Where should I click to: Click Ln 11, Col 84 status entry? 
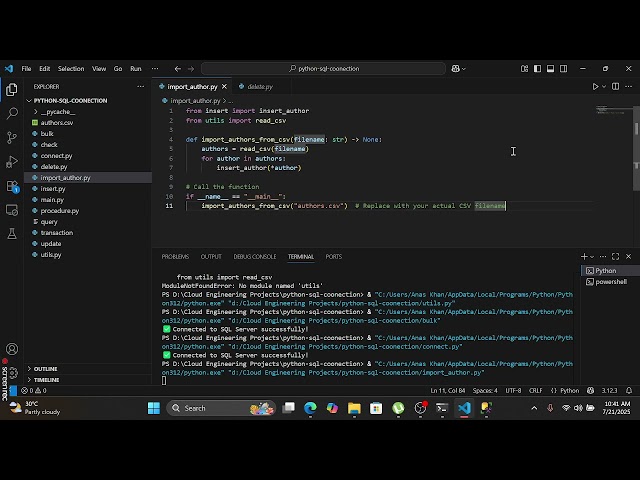coord(448,391)
